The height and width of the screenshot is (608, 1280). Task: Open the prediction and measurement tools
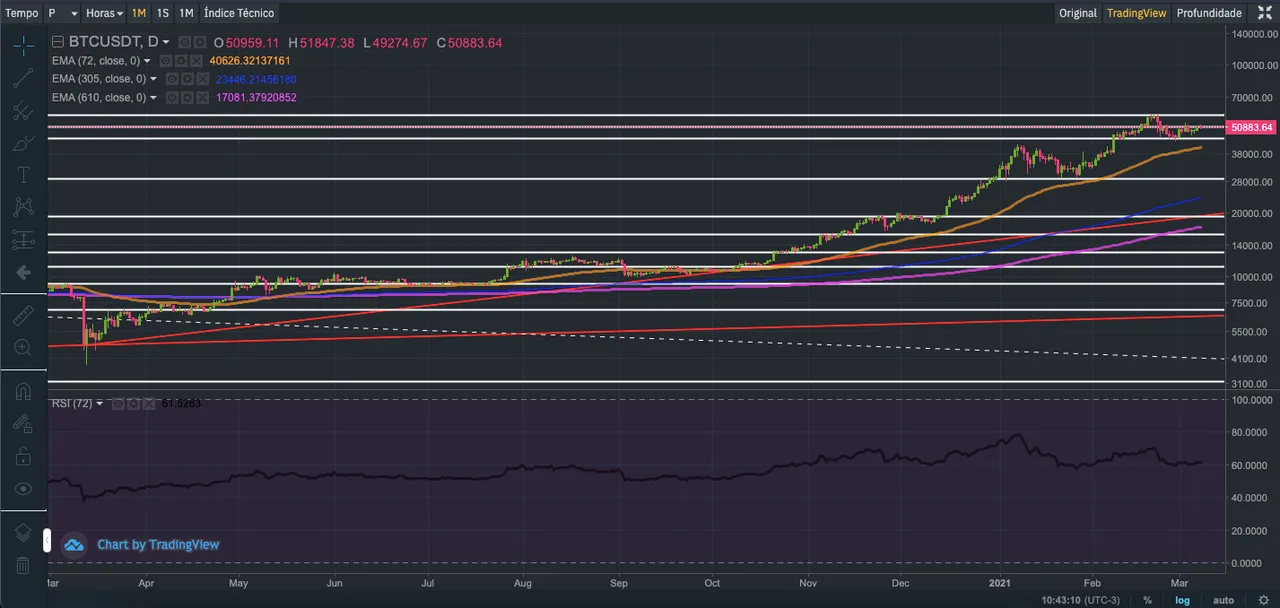click(x=23, y=240)
